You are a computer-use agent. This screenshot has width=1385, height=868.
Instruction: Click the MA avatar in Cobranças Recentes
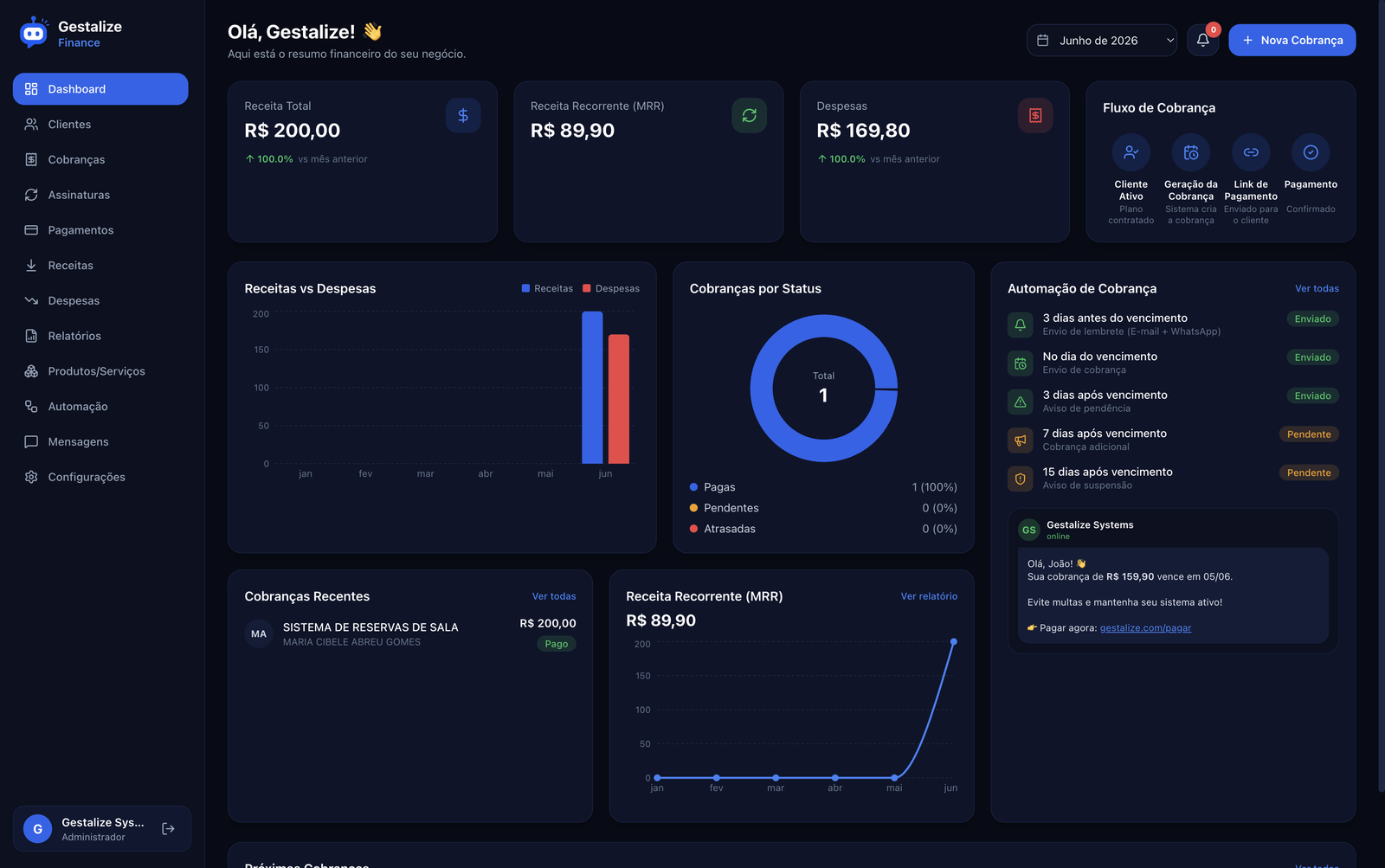259,634
